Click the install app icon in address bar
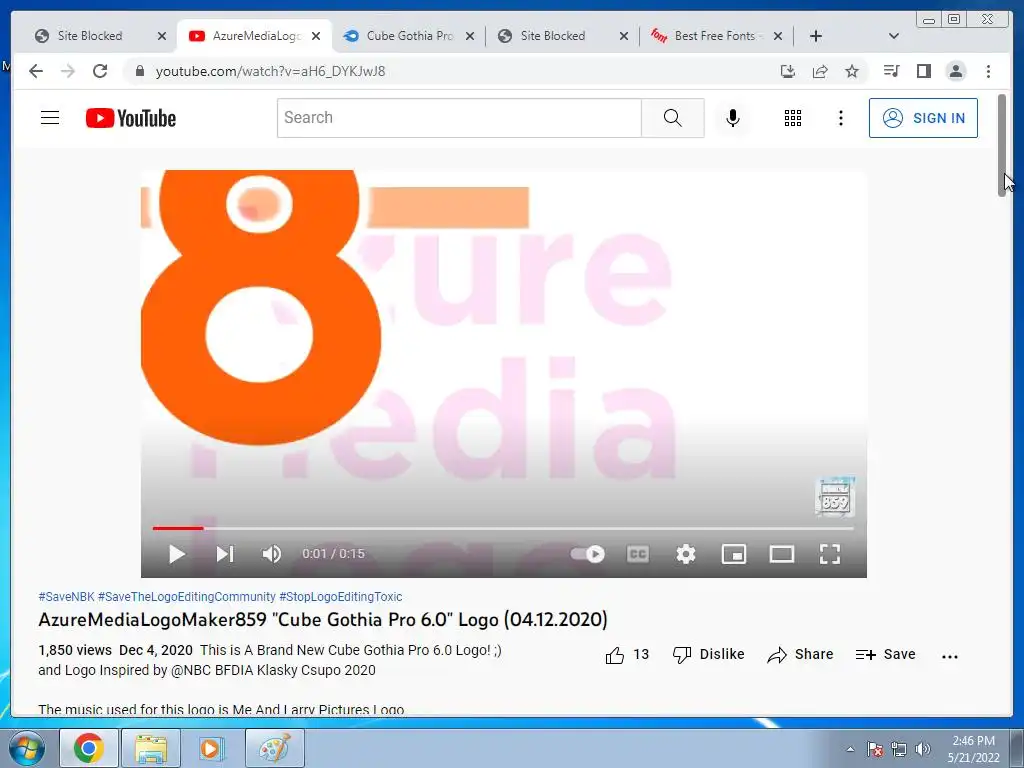Viewport: 1024px width, 768px height. [x=788, y=71]
